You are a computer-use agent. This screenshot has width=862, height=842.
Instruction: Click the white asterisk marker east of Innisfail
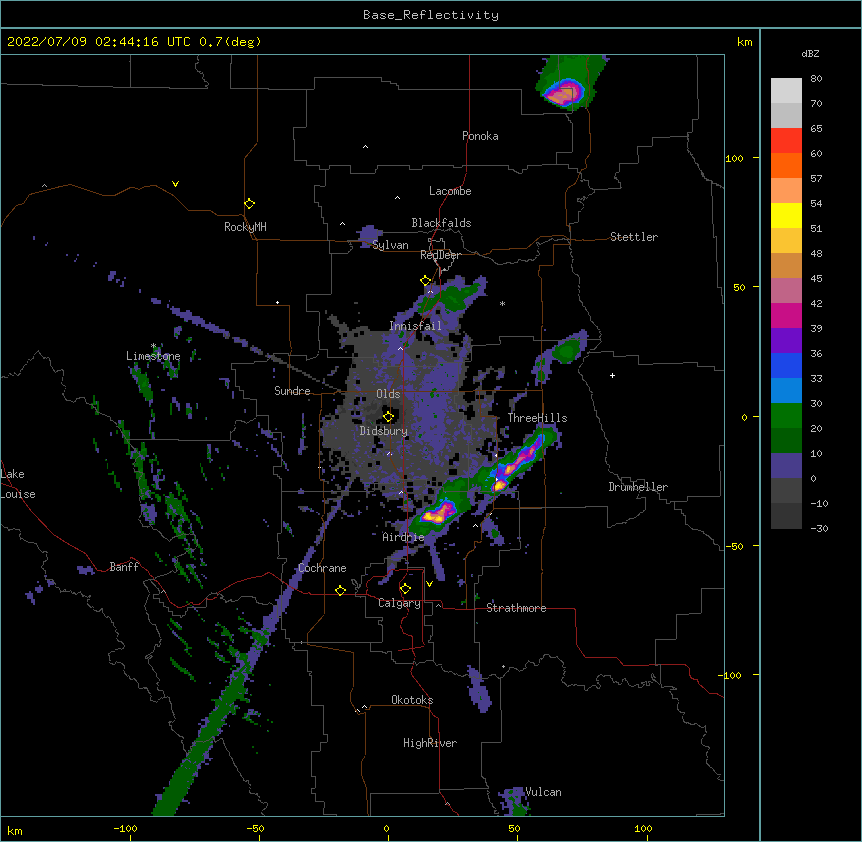point(502,303)
